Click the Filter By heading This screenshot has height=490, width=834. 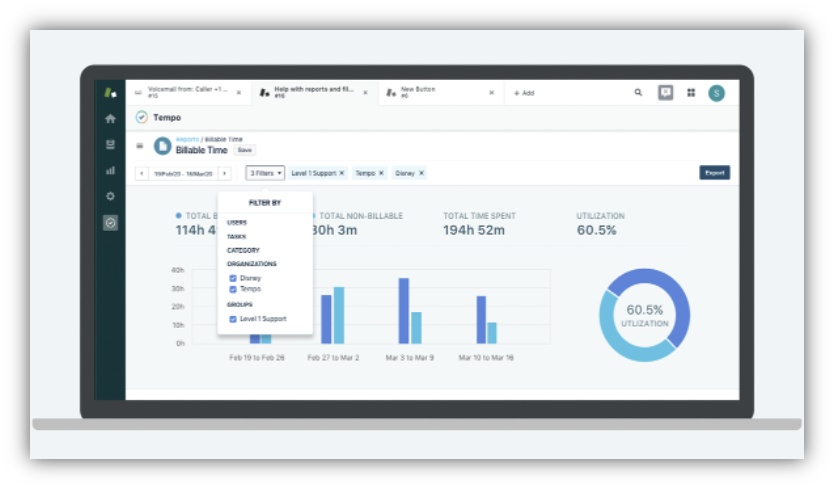[265, 203]
